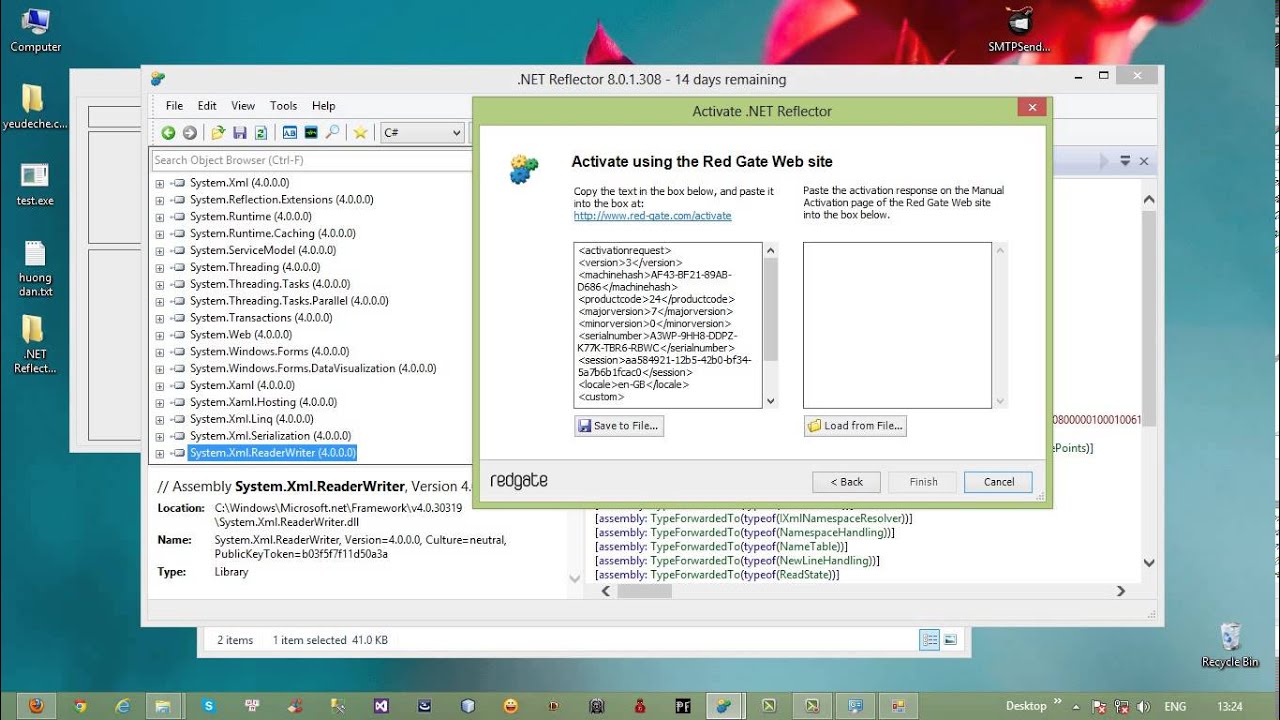Expand the System.Transactions node
The height and width of the screenshot is (720, 1280).
[159, 318]
